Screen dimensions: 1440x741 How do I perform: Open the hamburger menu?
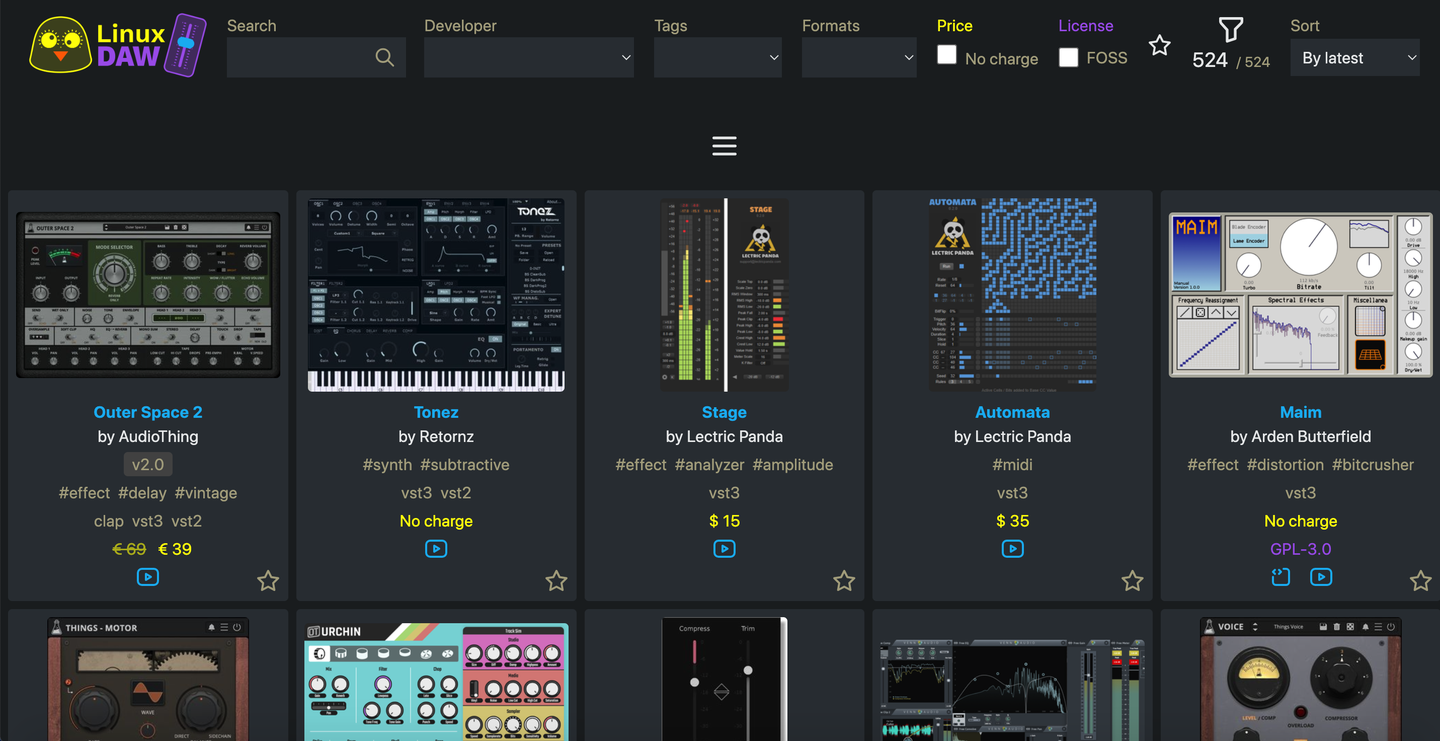pos(724,145)
